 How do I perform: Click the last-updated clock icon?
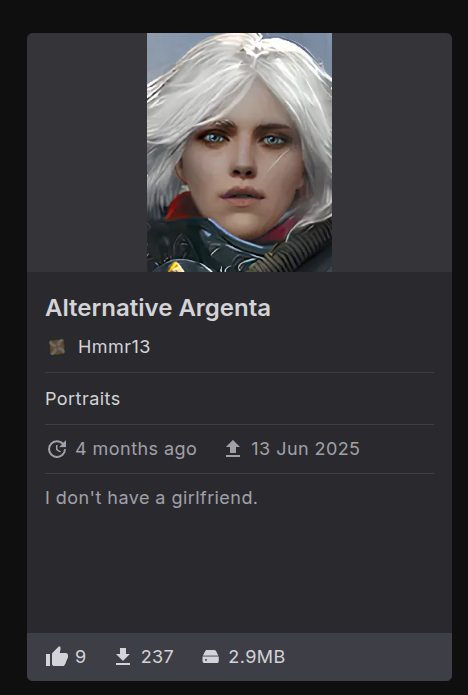pos(57,449)
